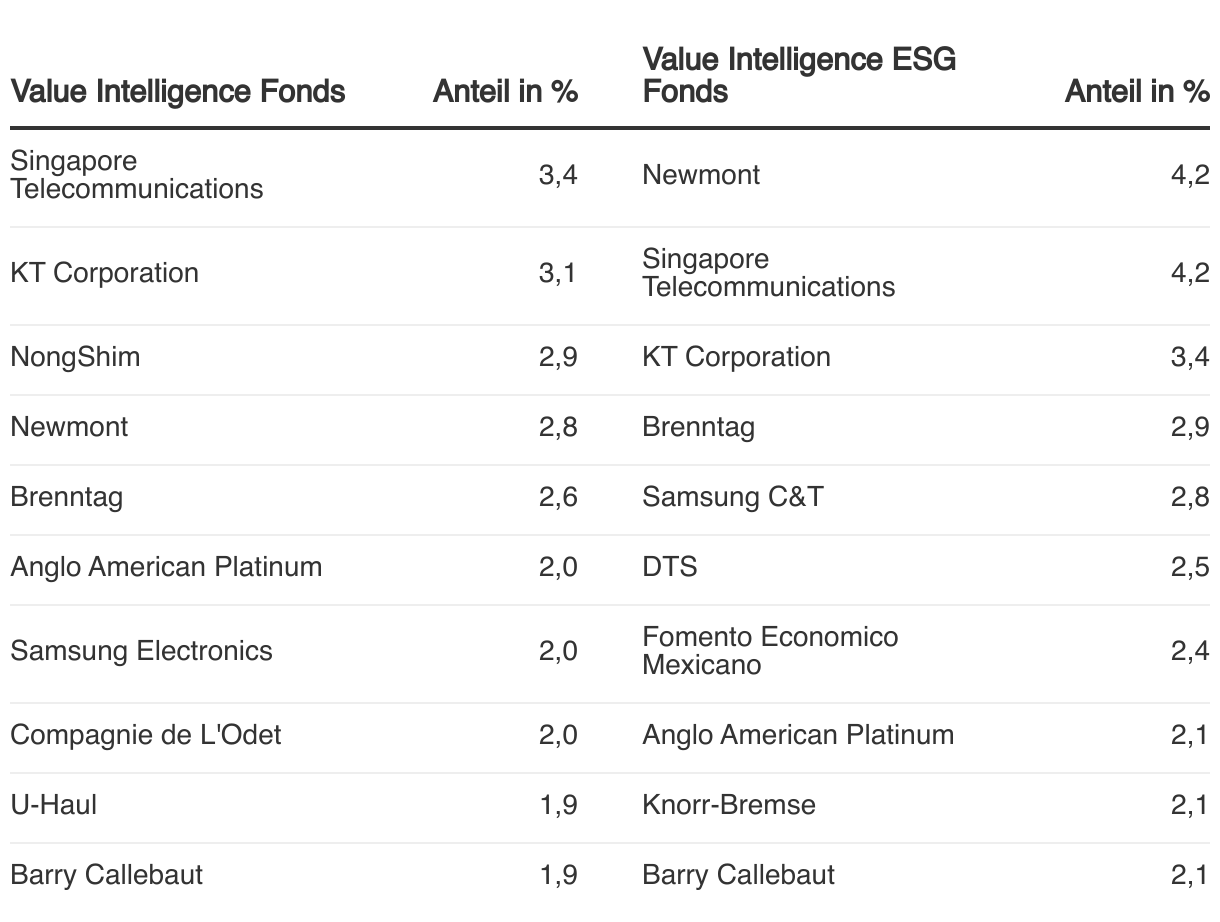The height and width of the screenshot is (922, 1220).
Task: Select Compagnie de L'Odet 2,0 share value
Action: (x=558, y=735)
